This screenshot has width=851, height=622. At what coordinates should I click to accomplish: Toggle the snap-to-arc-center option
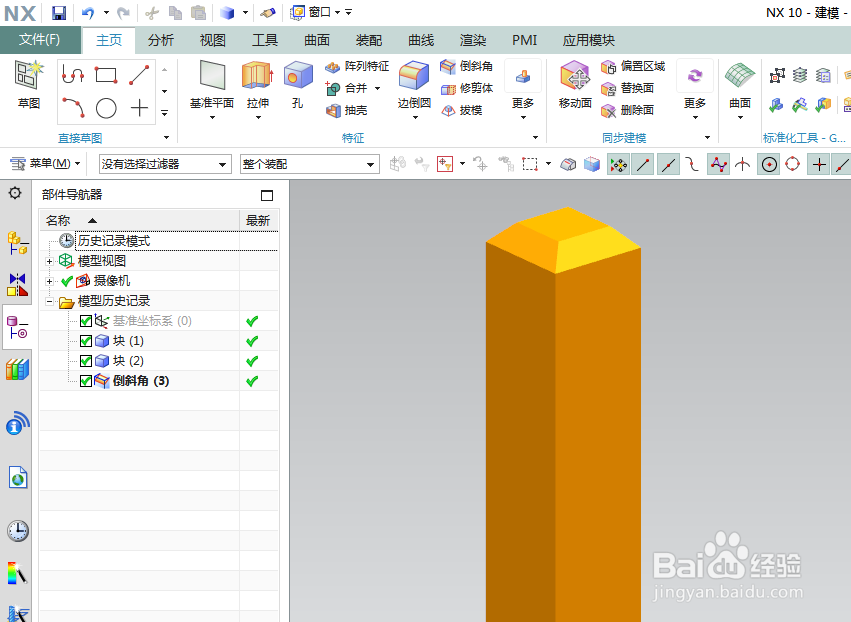pyautogui.click(x=769, y=164)
